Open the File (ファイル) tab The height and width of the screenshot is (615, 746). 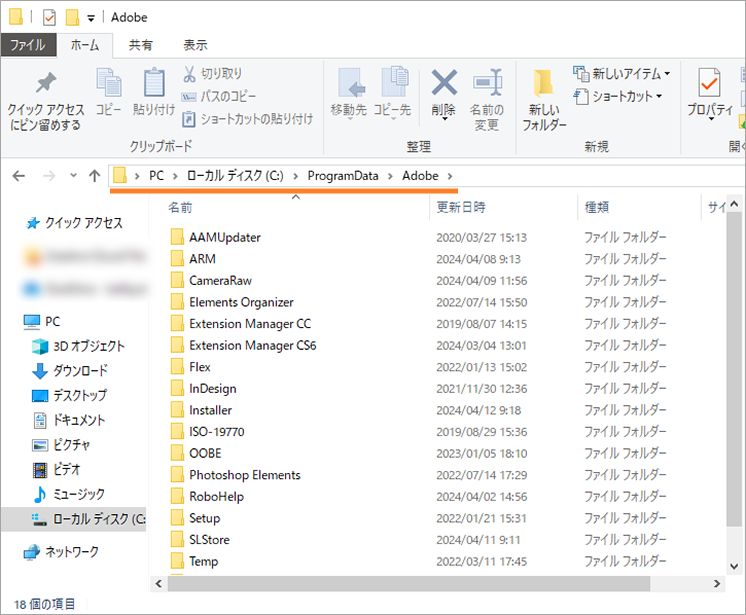(28, 45)
